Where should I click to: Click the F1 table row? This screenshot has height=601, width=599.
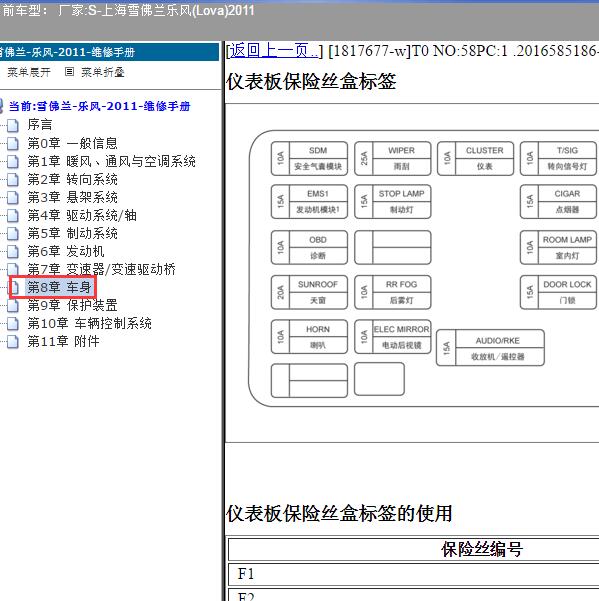414,574
